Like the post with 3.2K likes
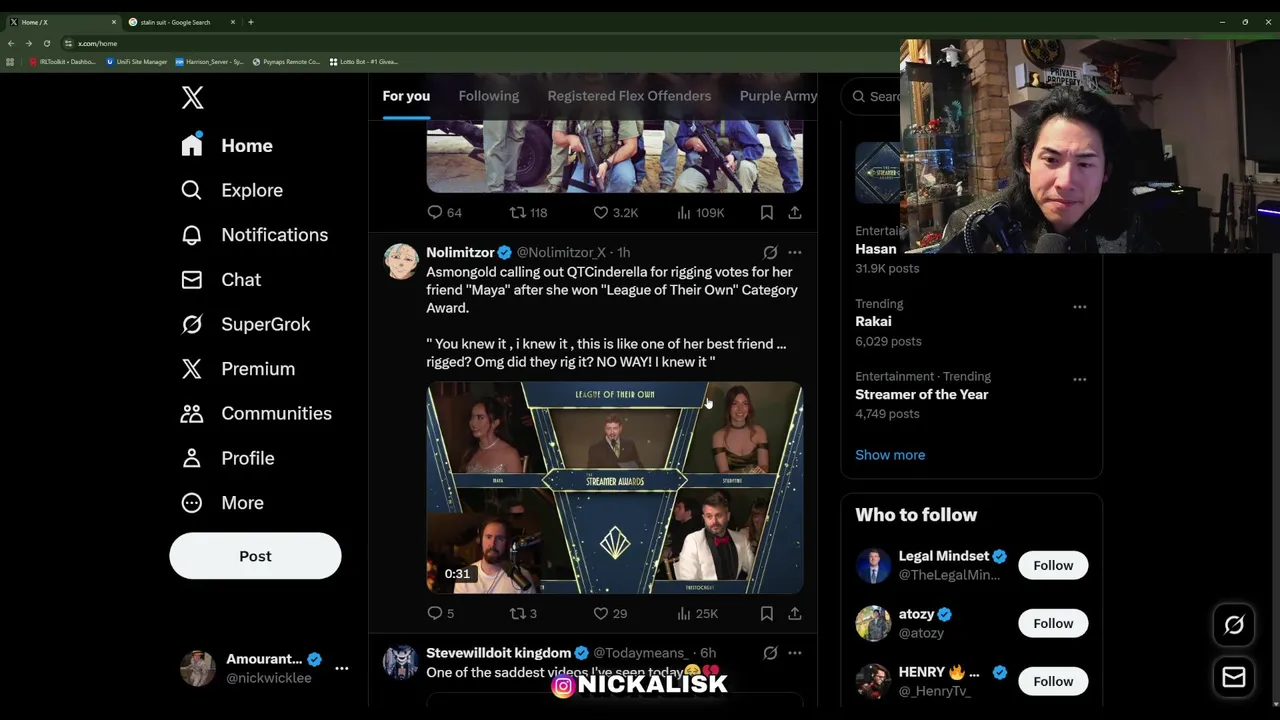Image resolution: width=1280 pixels, height=720 pixels. click(x=615, y=213)
